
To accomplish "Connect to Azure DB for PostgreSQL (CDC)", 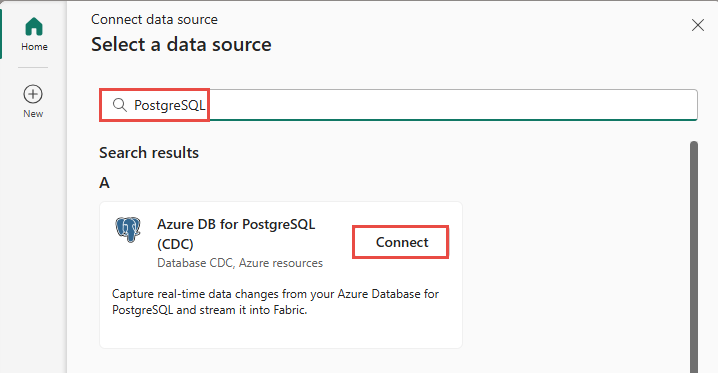I will pos(401,242).
